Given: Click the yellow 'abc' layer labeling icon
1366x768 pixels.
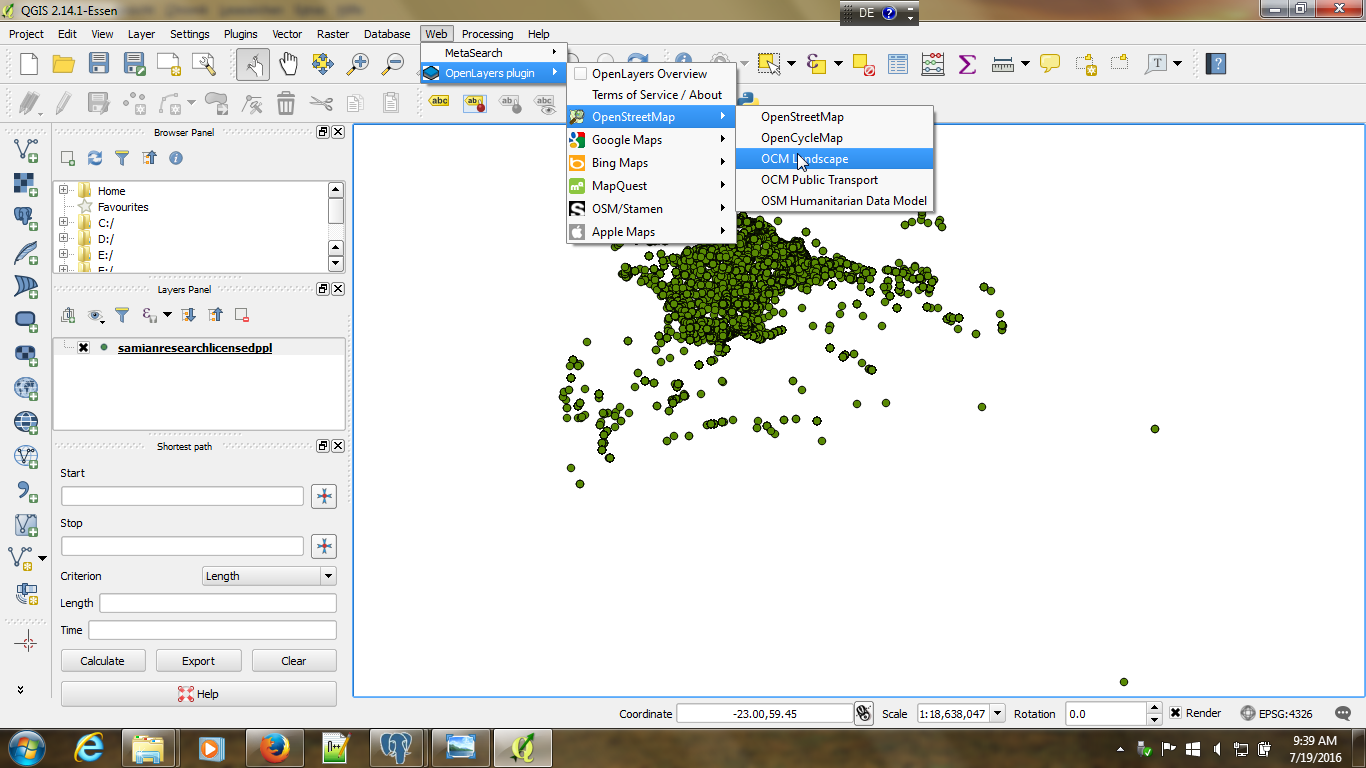Looking at the screenshot, I should (439, 101).
